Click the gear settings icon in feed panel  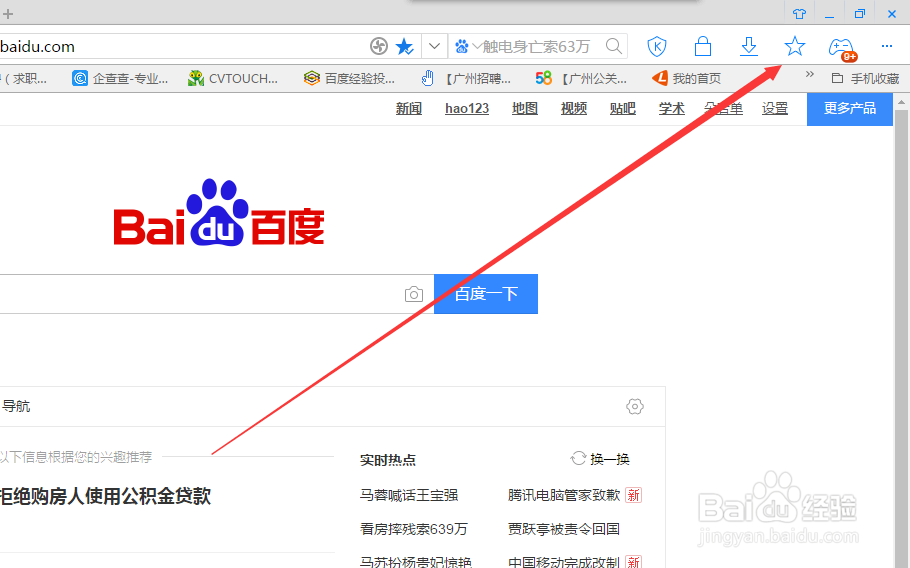[x=635, y=406]
